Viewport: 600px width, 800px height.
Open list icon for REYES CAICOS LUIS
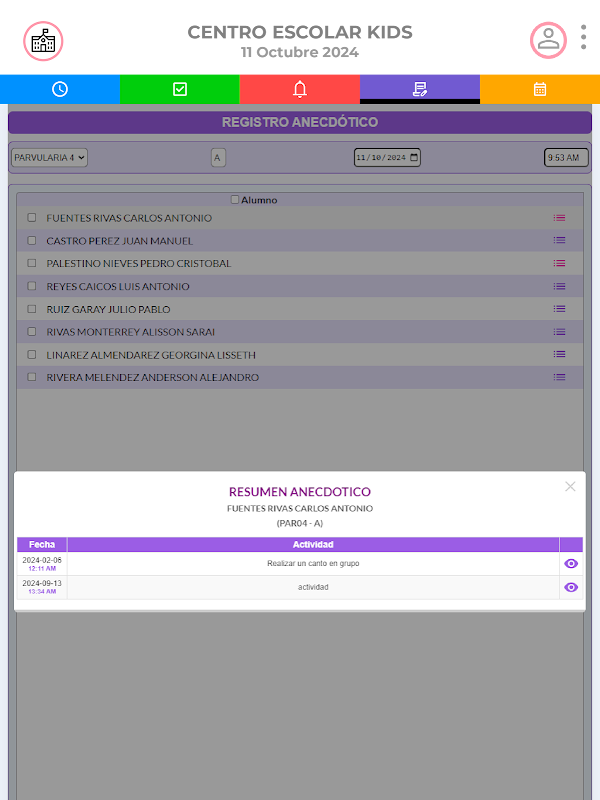click(559, 286)
